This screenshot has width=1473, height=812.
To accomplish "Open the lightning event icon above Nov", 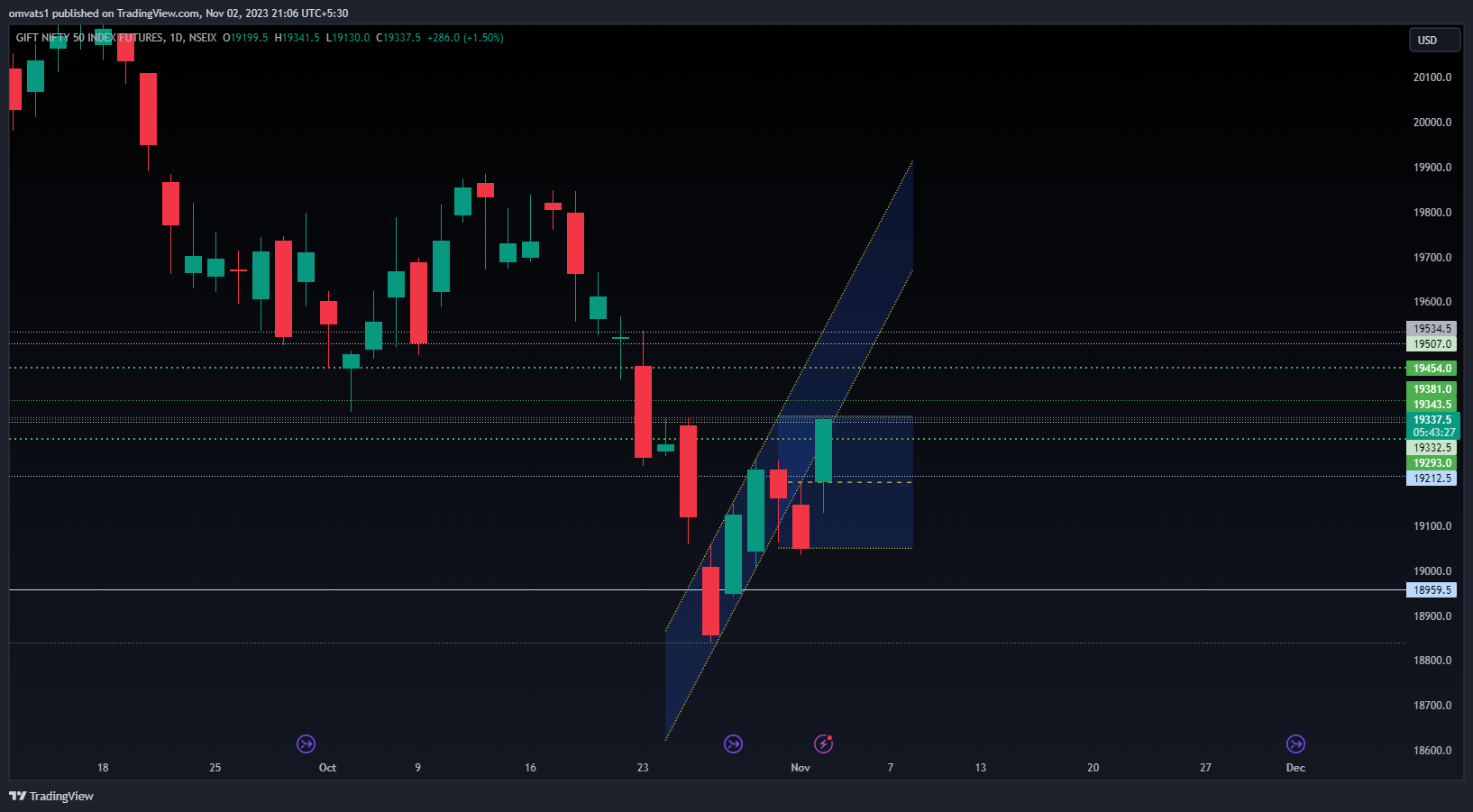I will click(x=823, y=744).
